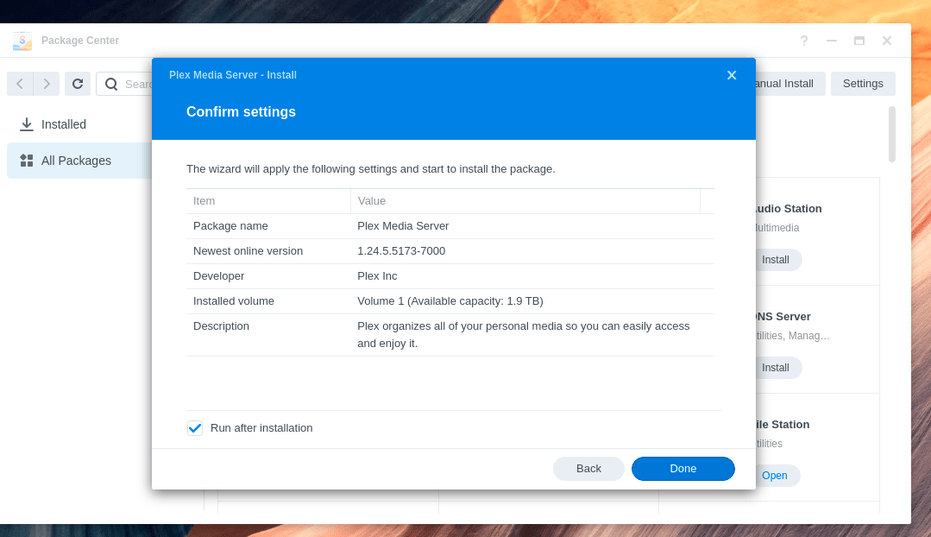The width and height of the screenshot is (931, 537).
Task: Click the Package name row label
Action: [x=230, y=226]
